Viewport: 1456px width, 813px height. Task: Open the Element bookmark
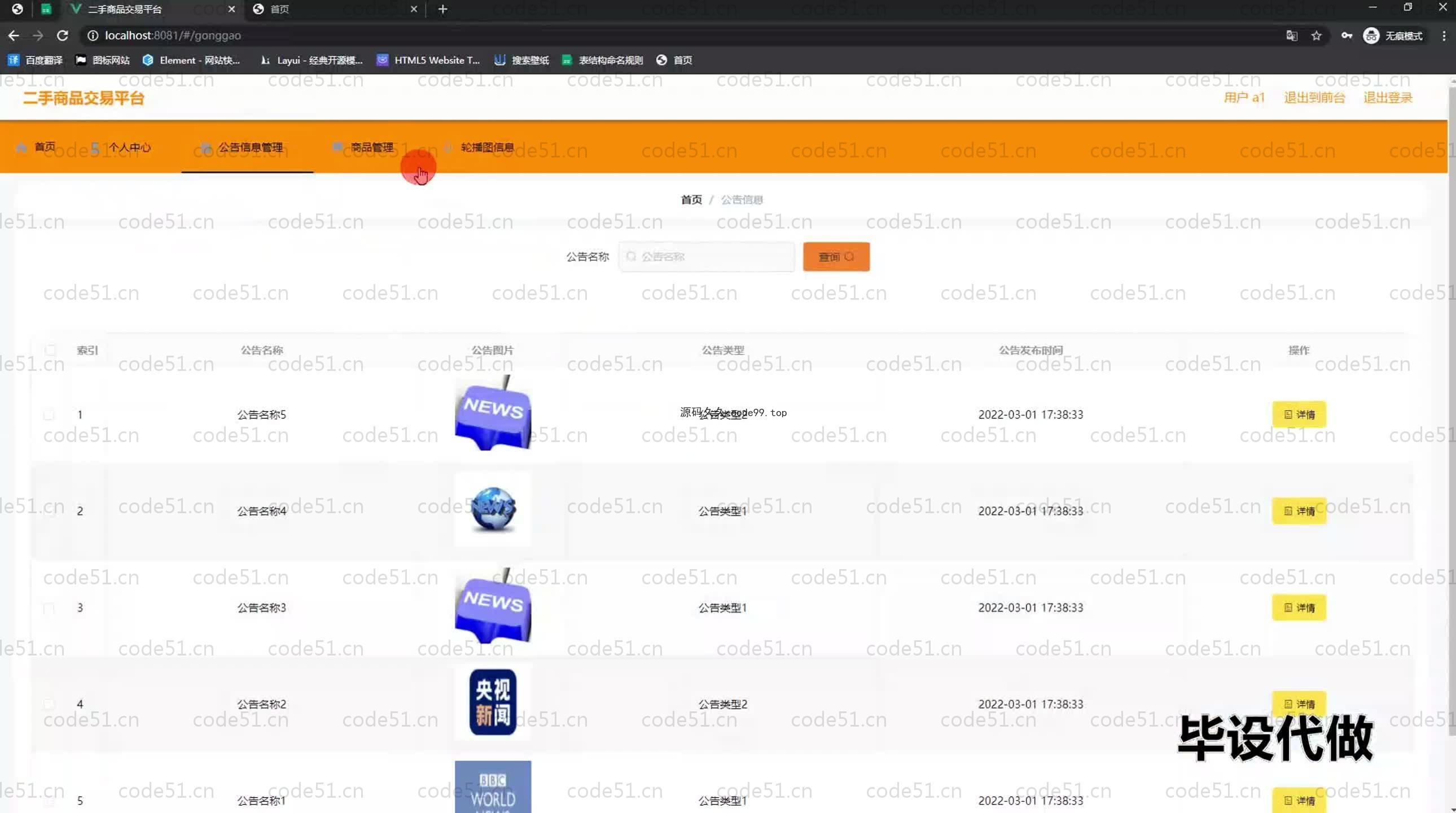(x=192, y=60)
